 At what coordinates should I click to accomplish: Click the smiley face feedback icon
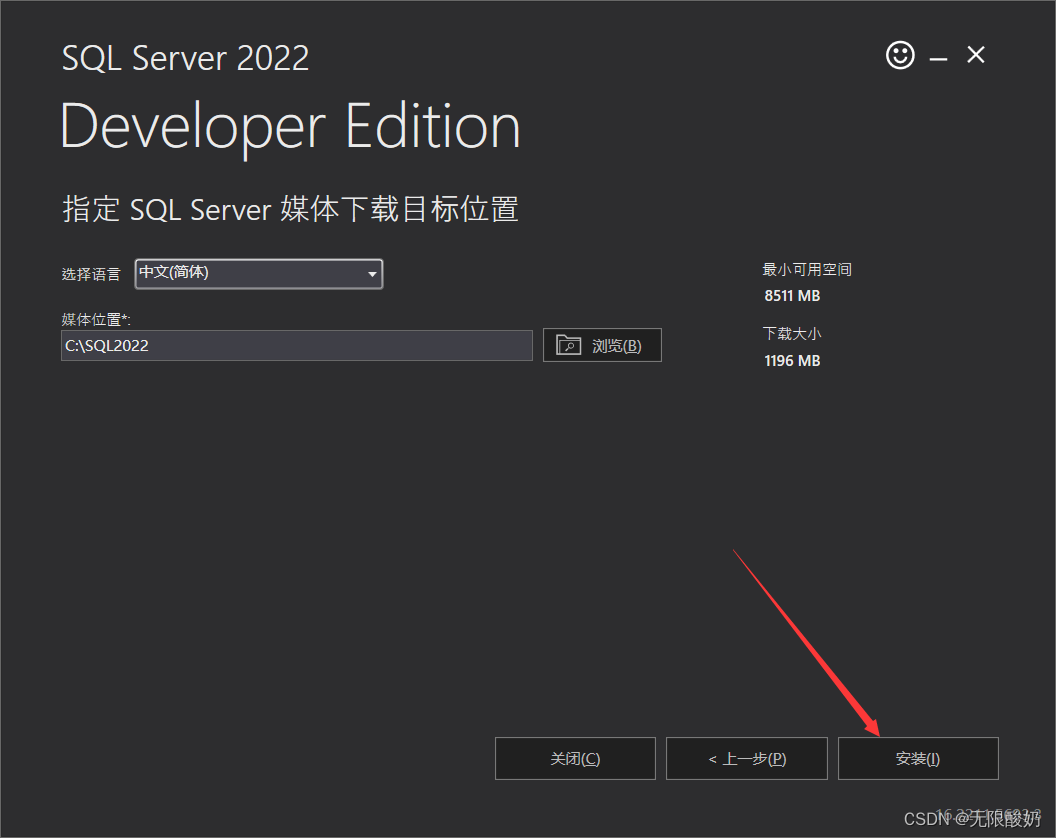(900, 56)
